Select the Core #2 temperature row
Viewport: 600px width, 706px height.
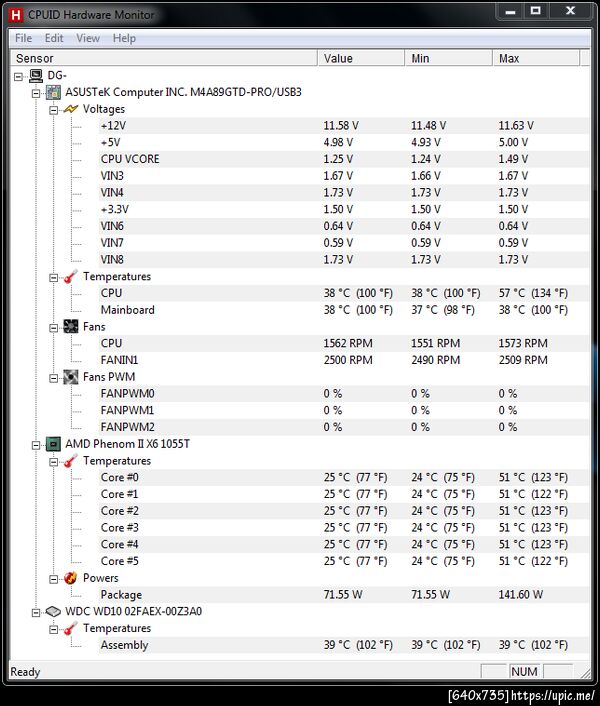pyautogui.click(x=344, y=511)
